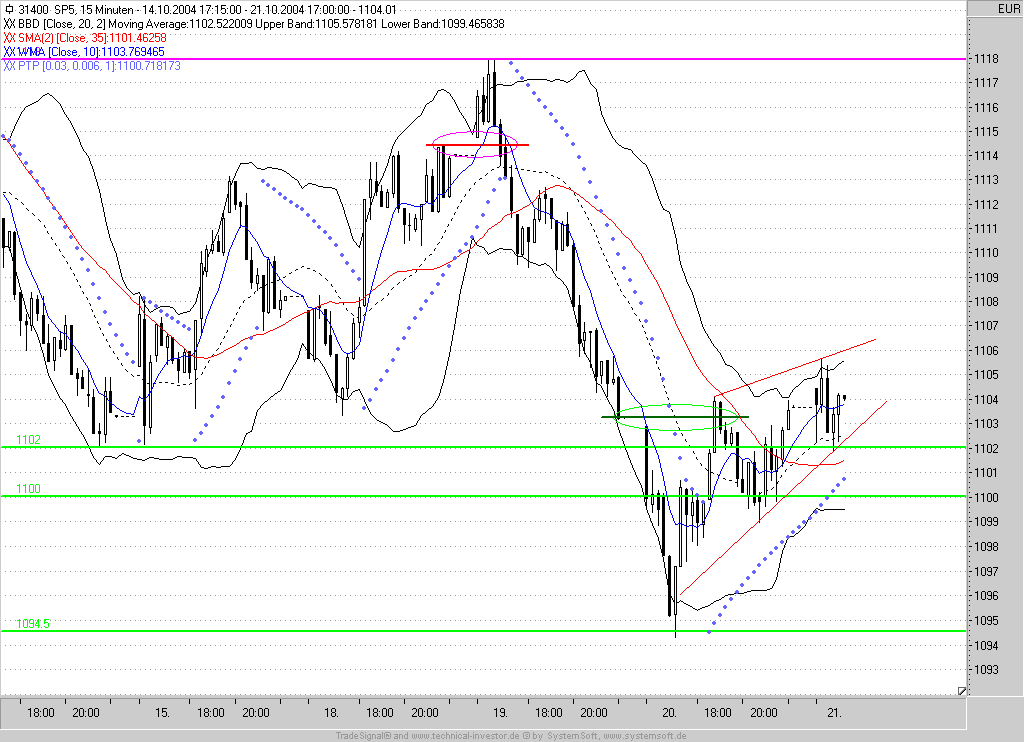Click the 1108 price axis label
Screen dimensions: 1024x742
(986, 302)
